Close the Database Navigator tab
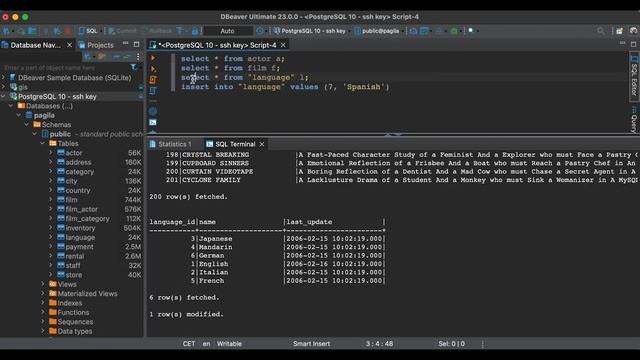Screen dimensions: 640x360 (69, 45)
